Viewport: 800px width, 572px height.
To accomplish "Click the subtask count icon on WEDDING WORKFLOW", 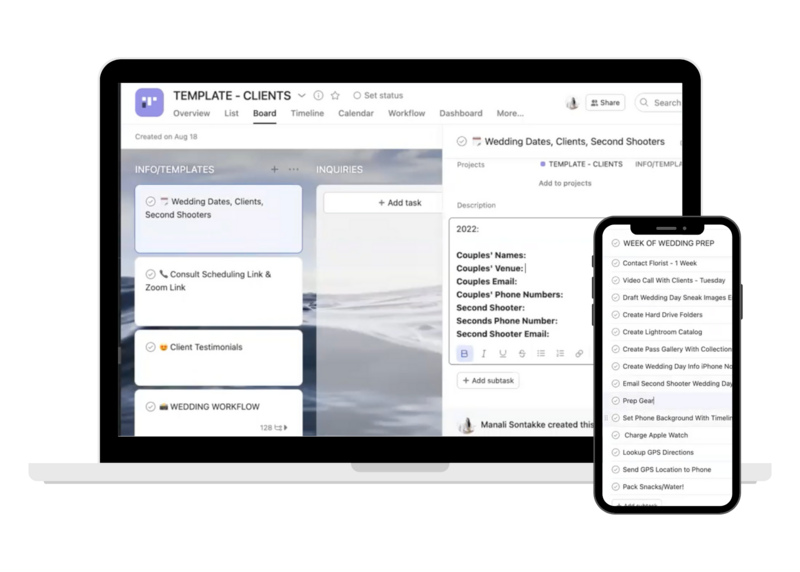I will pyautogui.click(x=278, y=428).
